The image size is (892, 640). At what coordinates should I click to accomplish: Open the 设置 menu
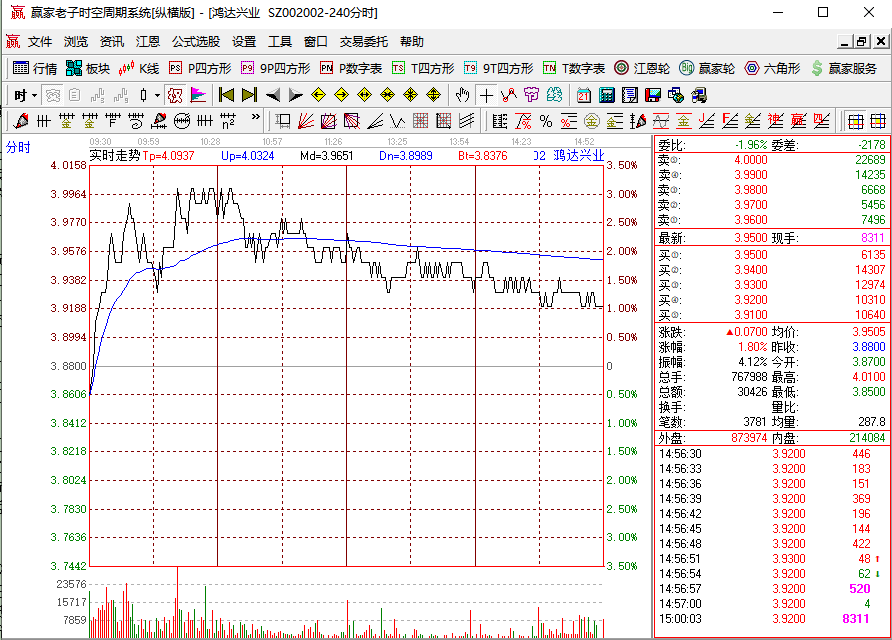(244, 42)
